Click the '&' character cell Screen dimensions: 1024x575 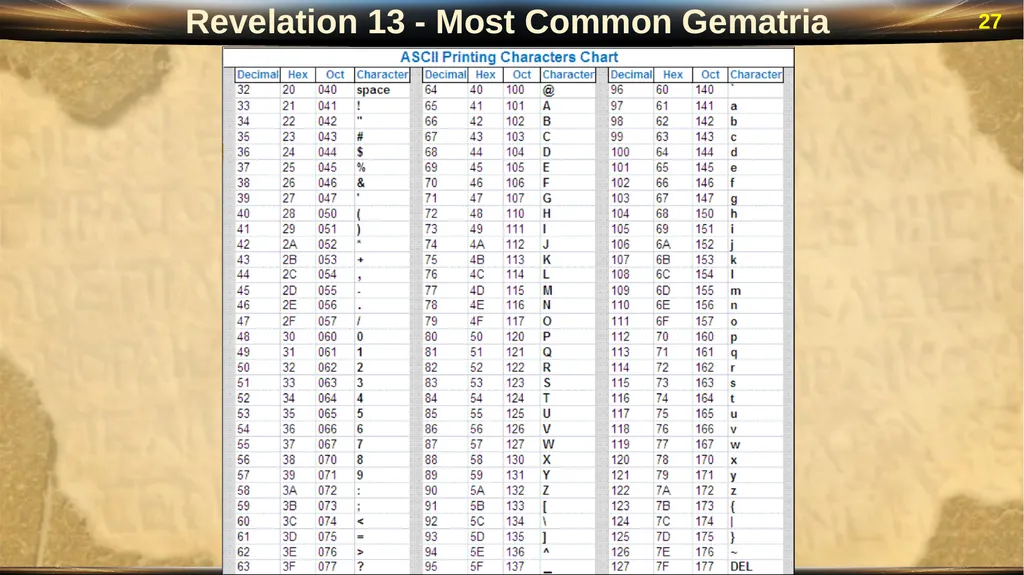[360, 183]
